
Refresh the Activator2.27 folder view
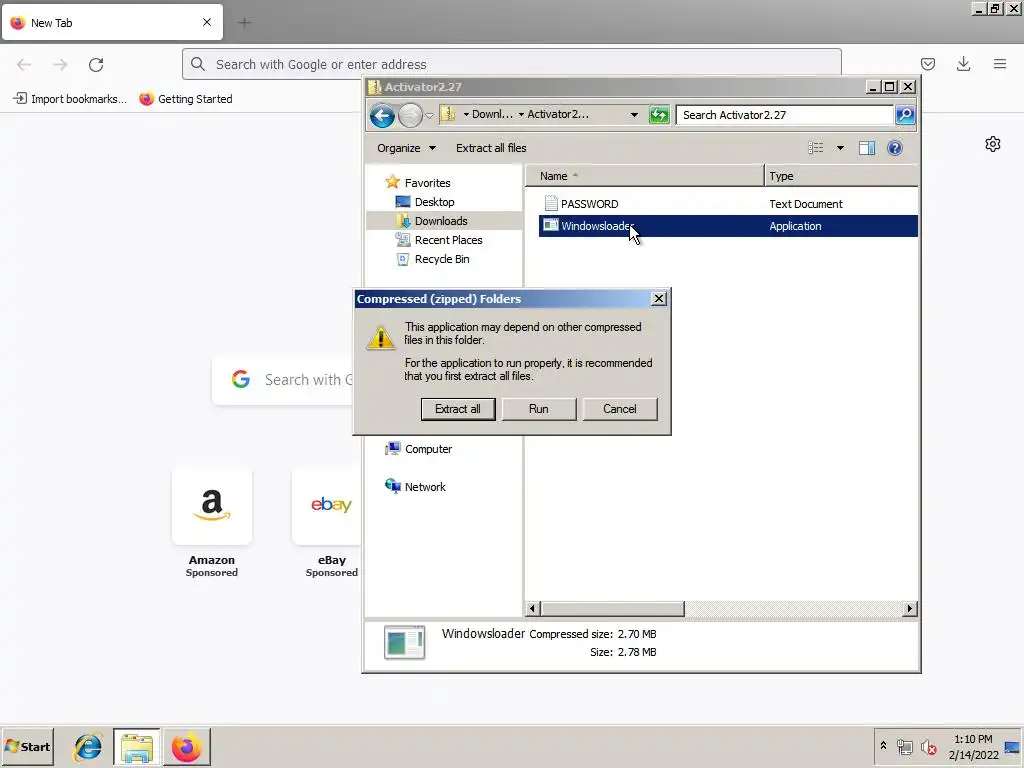[659, 115]
